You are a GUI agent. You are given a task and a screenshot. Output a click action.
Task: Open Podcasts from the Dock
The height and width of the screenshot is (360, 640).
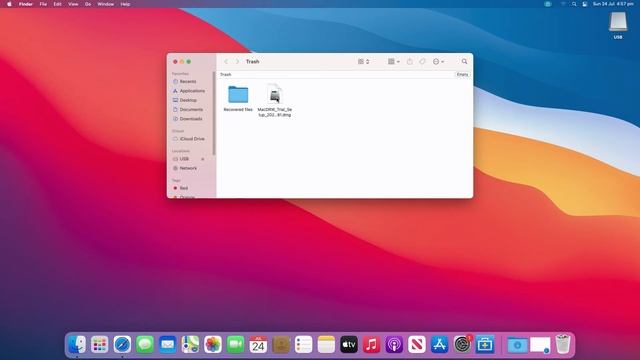pos(394,344)
